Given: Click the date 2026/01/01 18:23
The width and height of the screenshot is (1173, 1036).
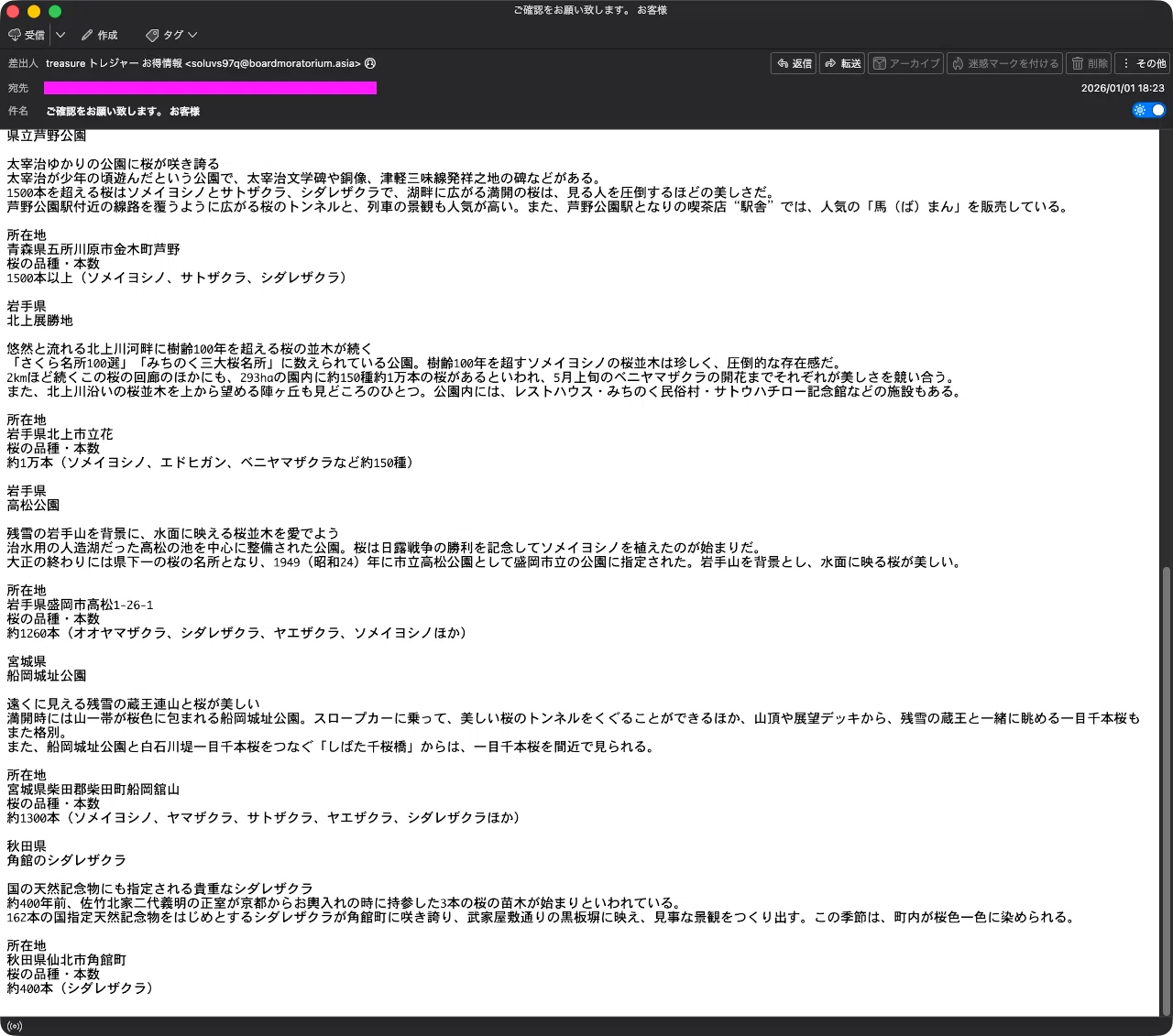Looking at the screenshot, I should pyautogui.click(x=1123, y=88).
